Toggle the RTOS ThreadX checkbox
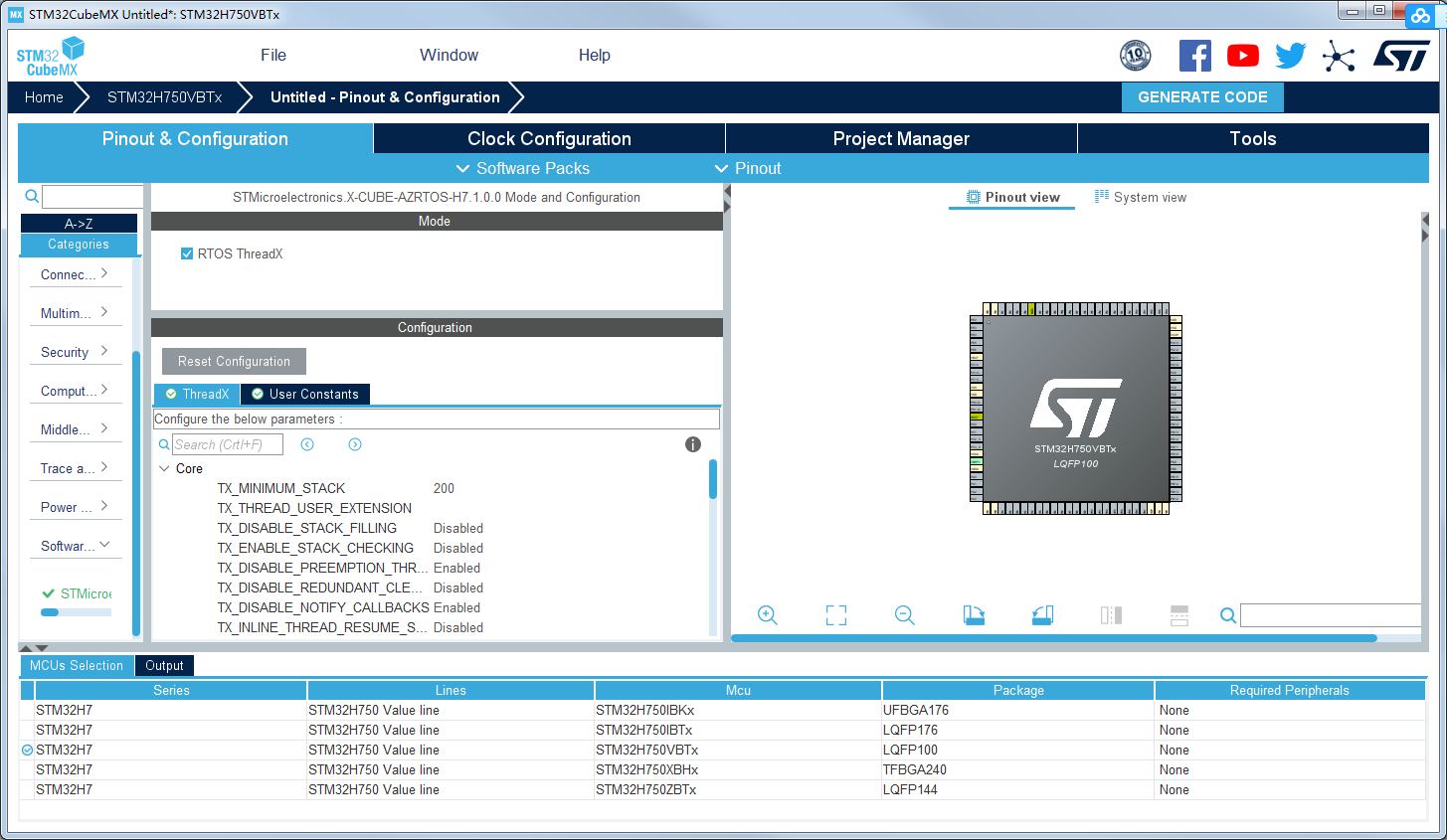 [x=187, y=253]
